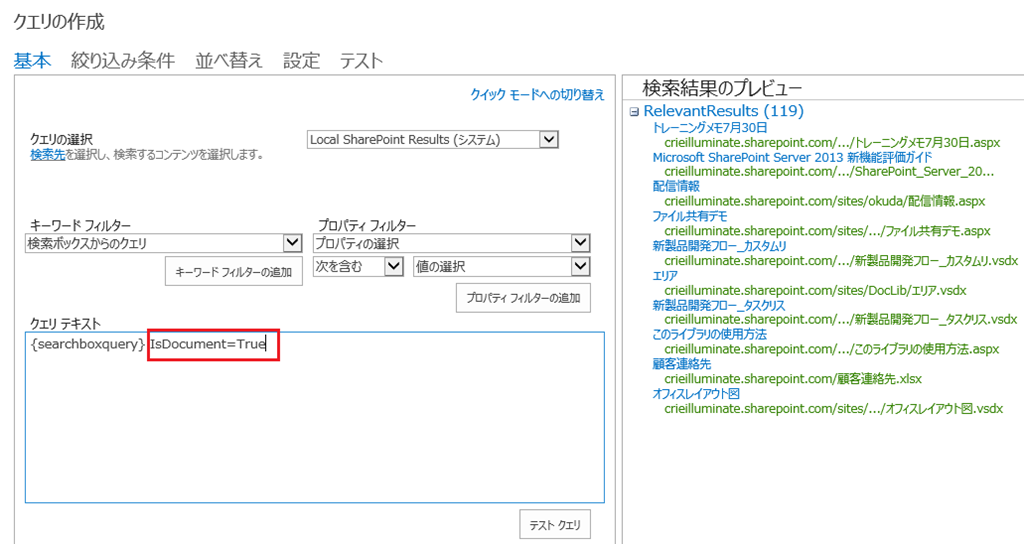Open the エリア result title

point(665,276)
